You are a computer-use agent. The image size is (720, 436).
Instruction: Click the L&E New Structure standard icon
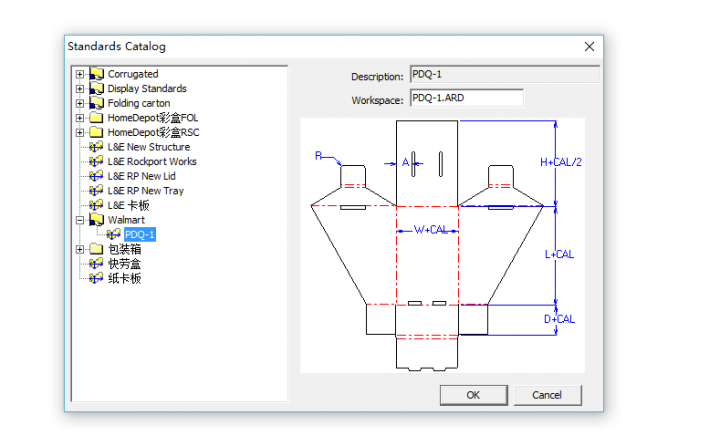[x=96, y=147]
